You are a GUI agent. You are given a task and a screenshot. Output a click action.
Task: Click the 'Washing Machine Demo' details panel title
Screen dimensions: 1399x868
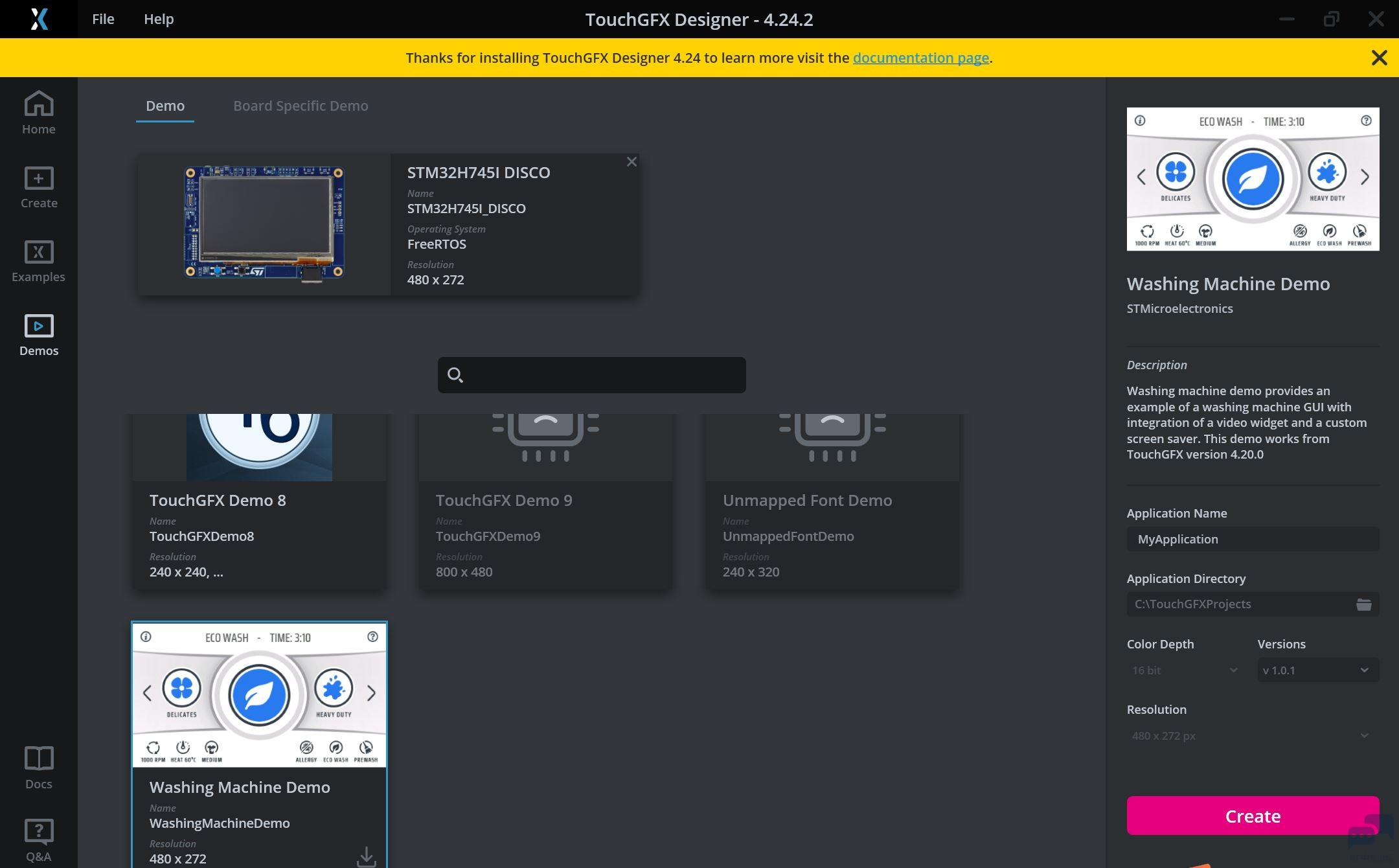(x=1228, y=284)
